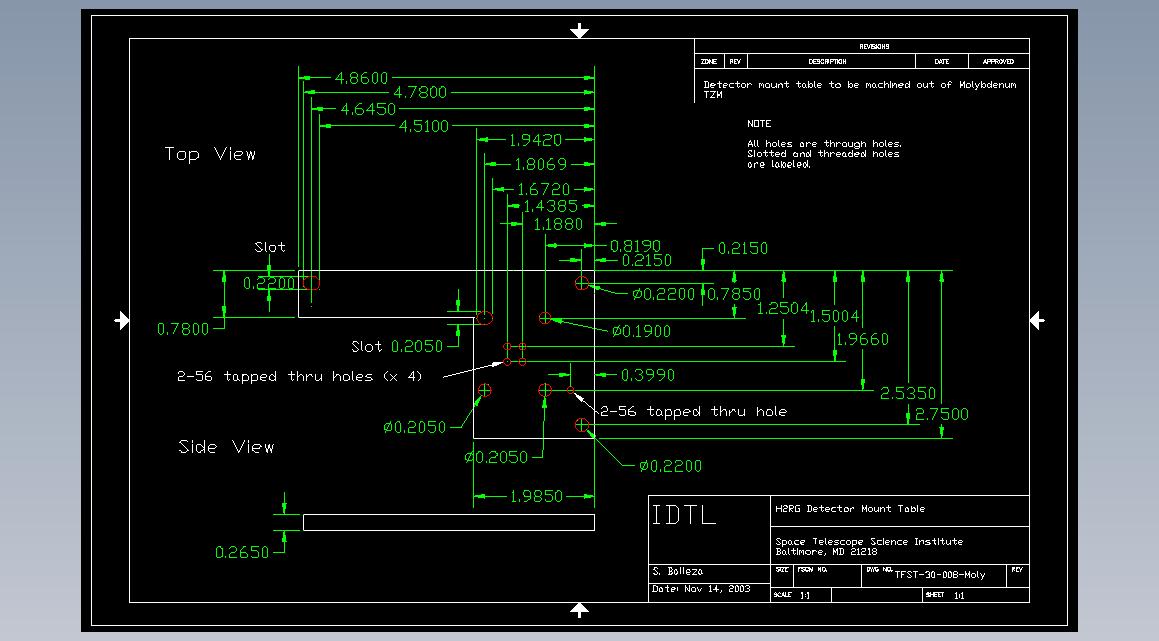Click the right edge border arrow marker
Screen dimensions: 1159x641
pos(1037,320)
